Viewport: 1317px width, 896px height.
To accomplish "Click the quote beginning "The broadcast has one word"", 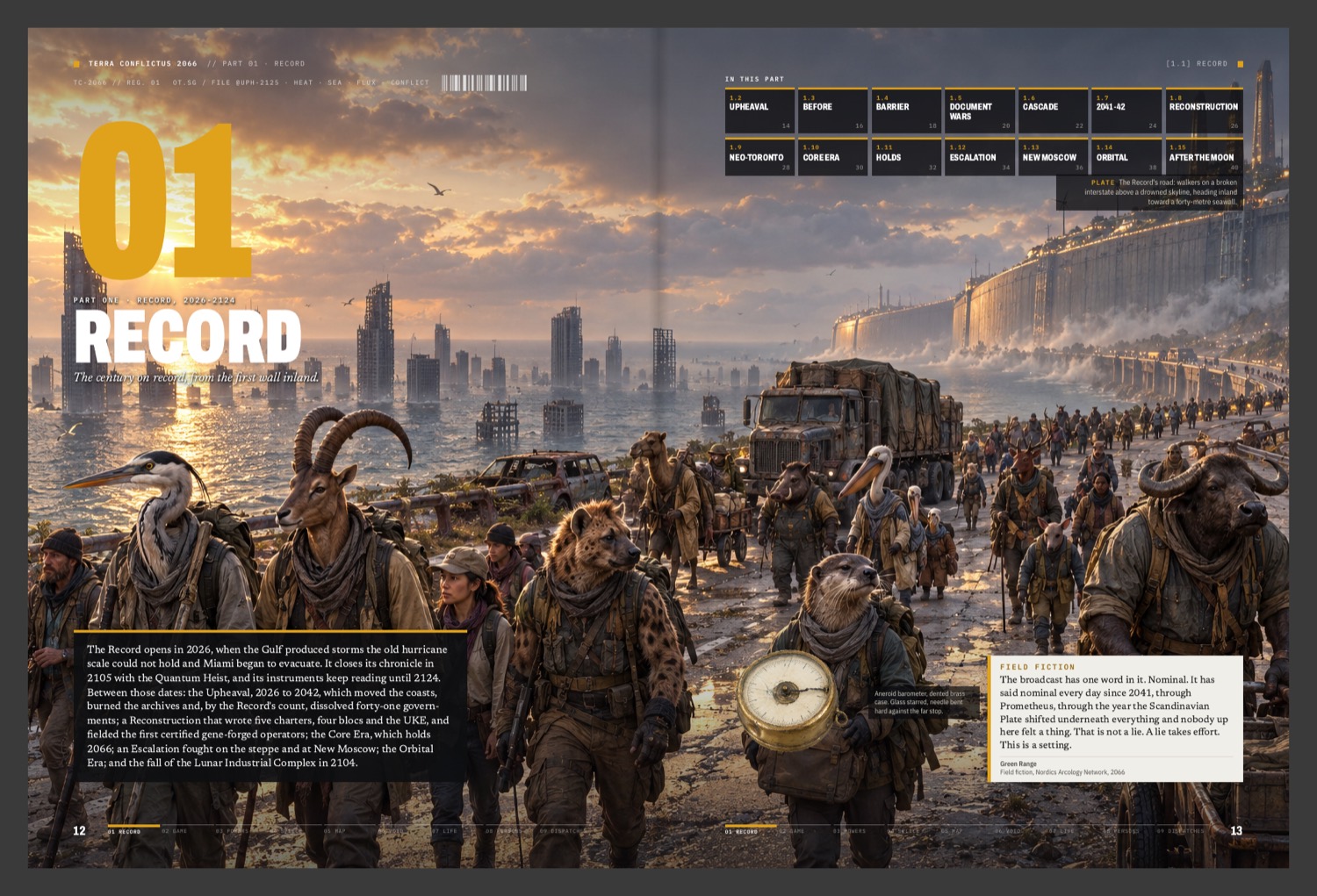I will click(1113, 712).
